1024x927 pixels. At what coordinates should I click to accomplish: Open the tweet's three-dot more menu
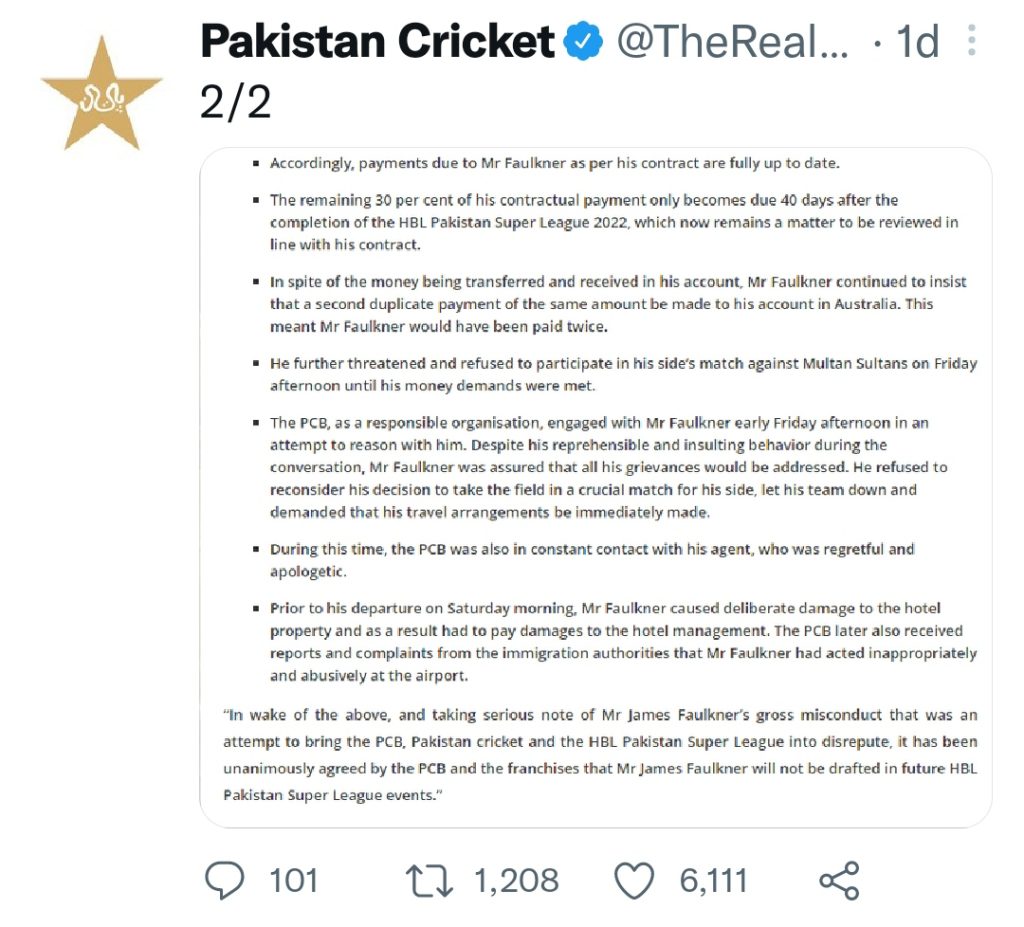[972, 41]
